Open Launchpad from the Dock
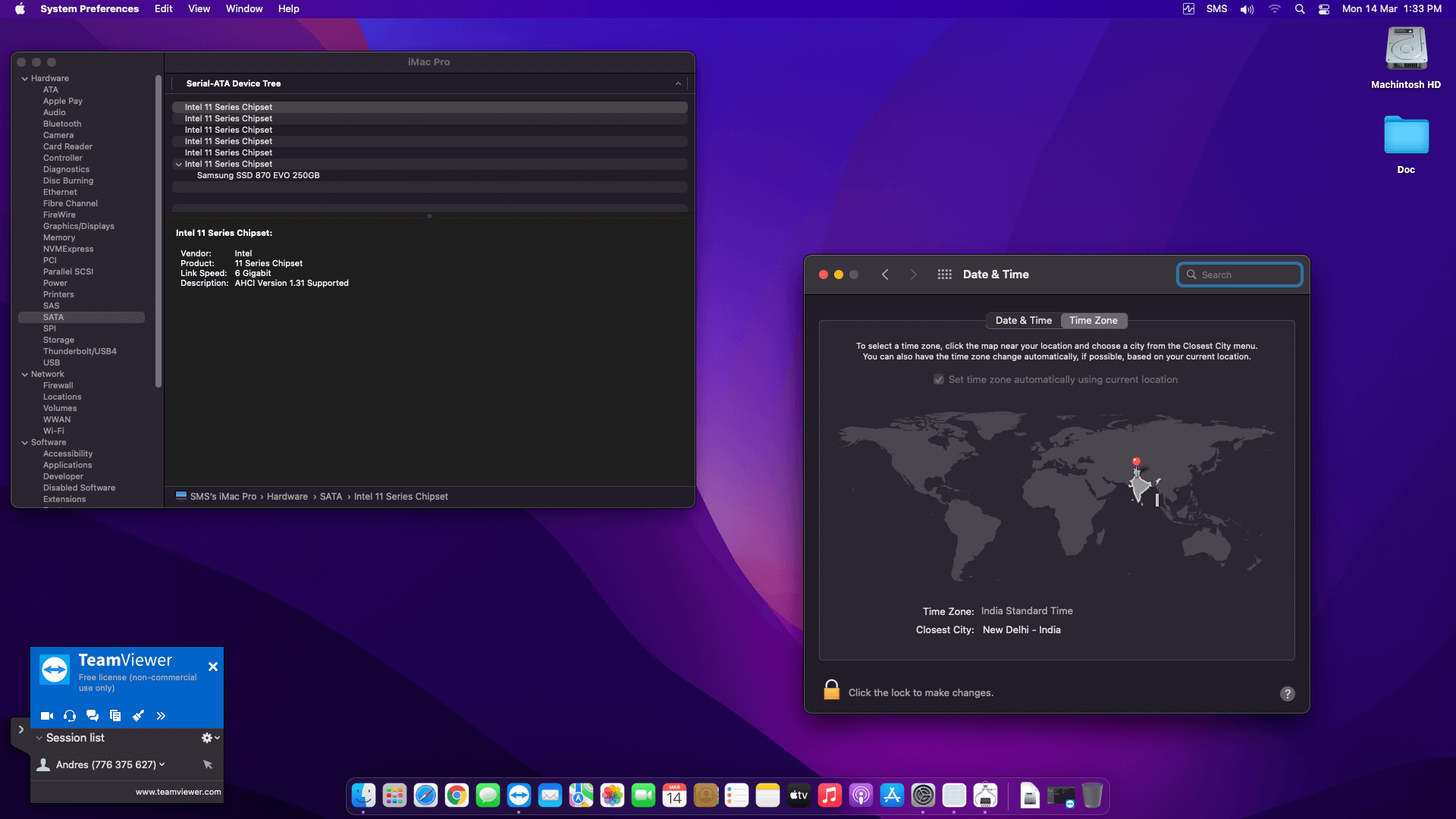The height and width of the screenshot is (819, 1456). point(394,795)
